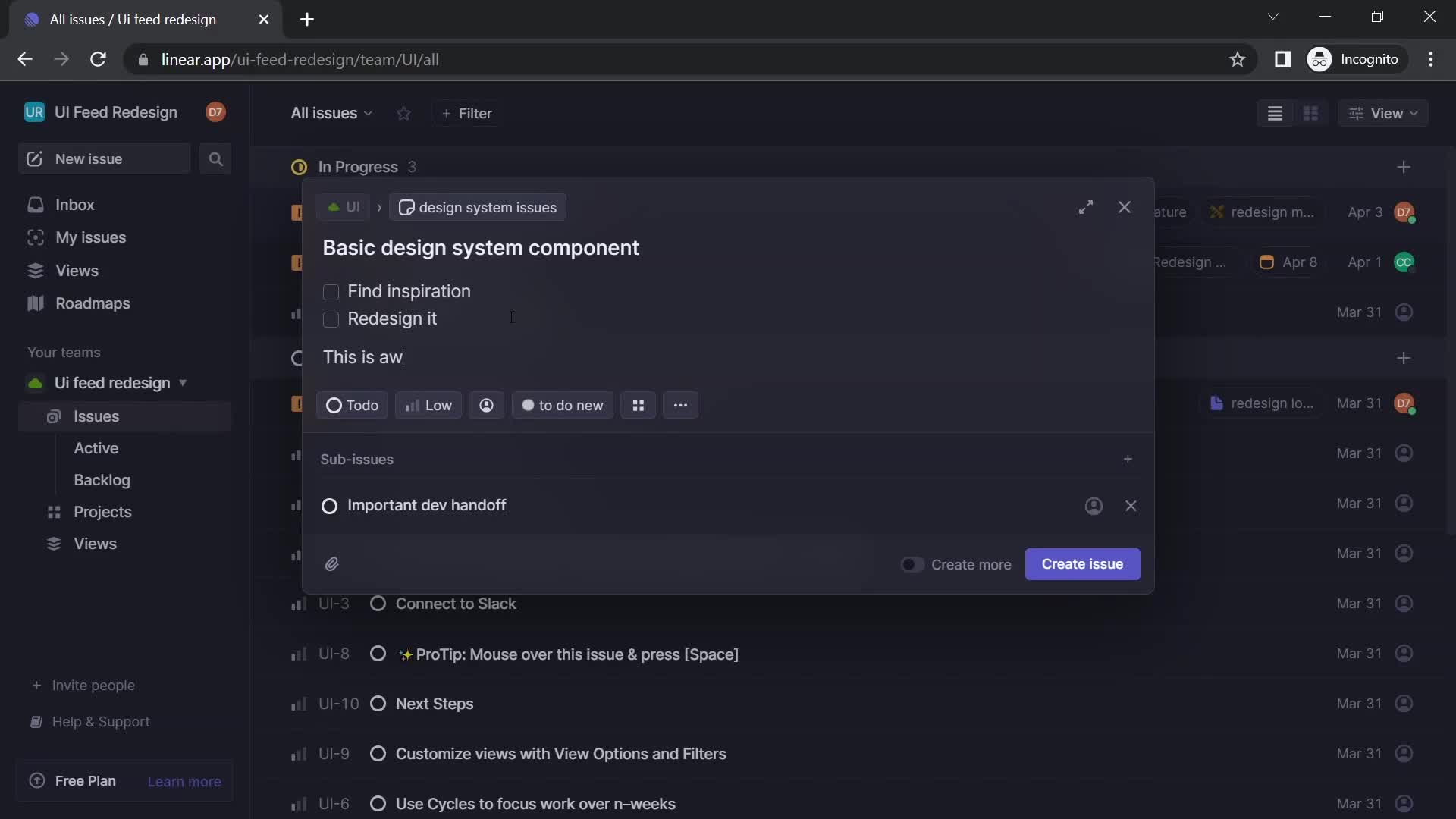The image size is (1456, 819).
Task: Click the assignee avatar icon on sub-issue
Action: [1093, 505]
